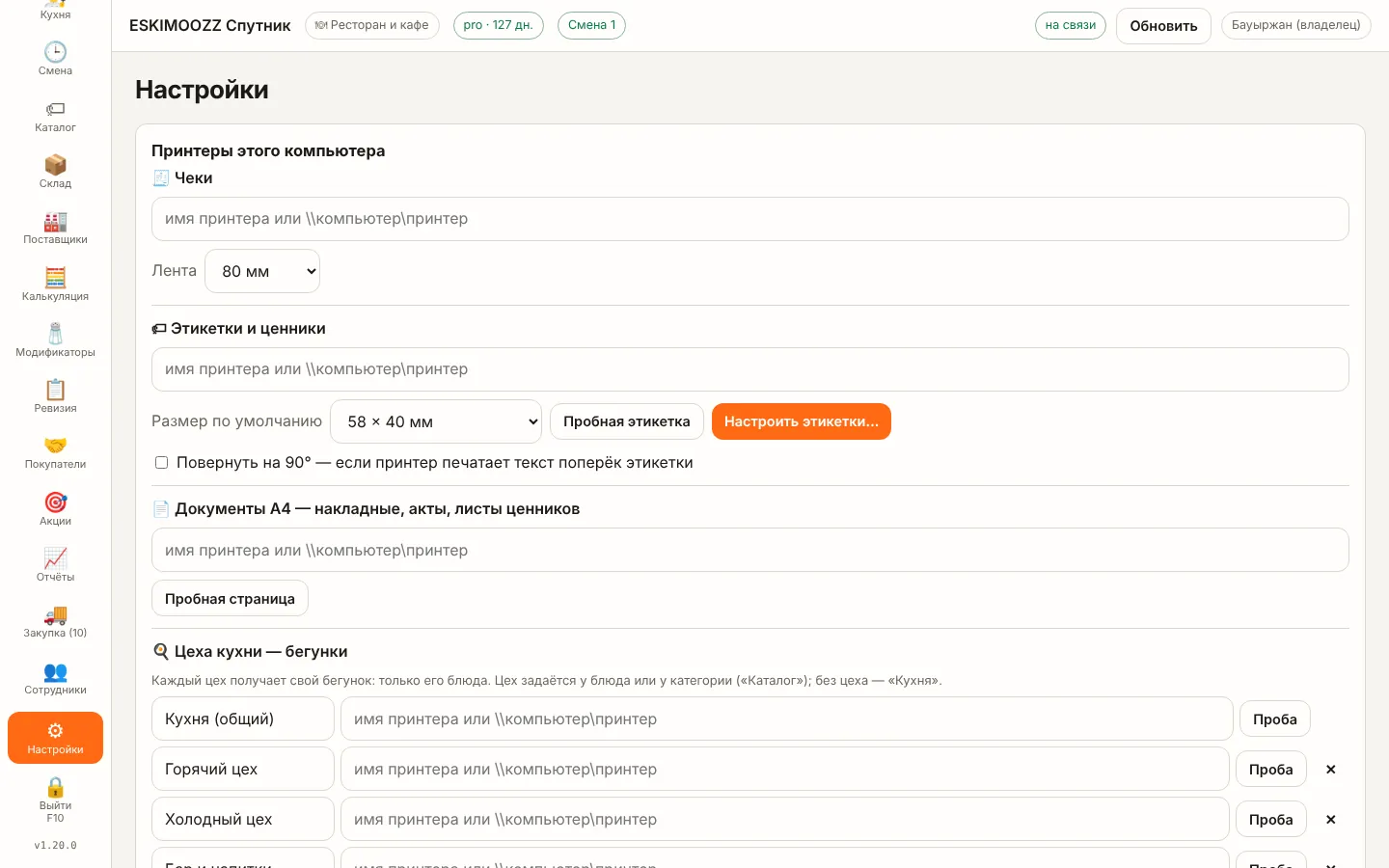Viewport: 1389px width, 868px height.
Task: Remove the Холодный цех row
Action: 1330,820
